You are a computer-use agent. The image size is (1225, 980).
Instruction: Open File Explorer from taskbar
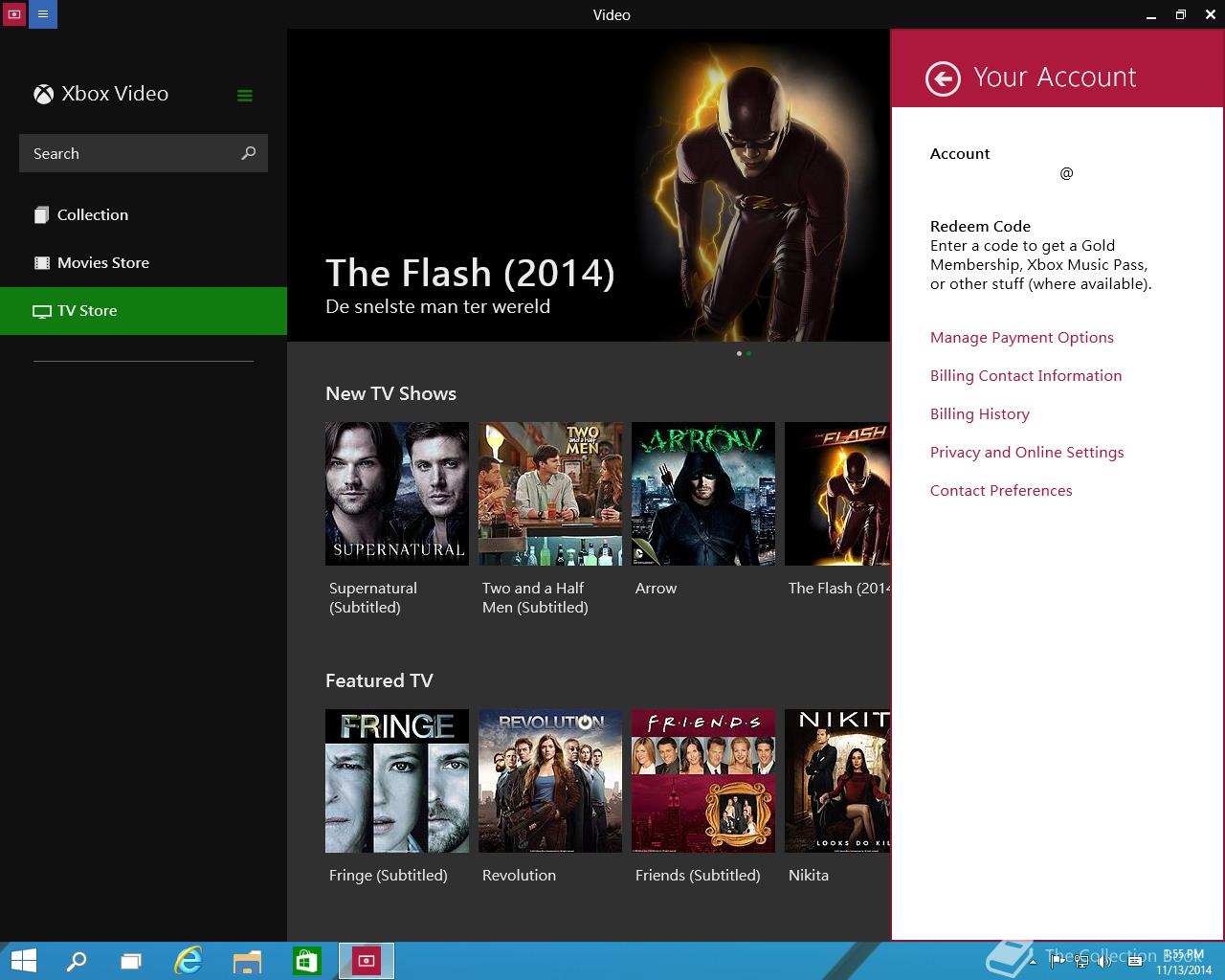click(247, 961)
